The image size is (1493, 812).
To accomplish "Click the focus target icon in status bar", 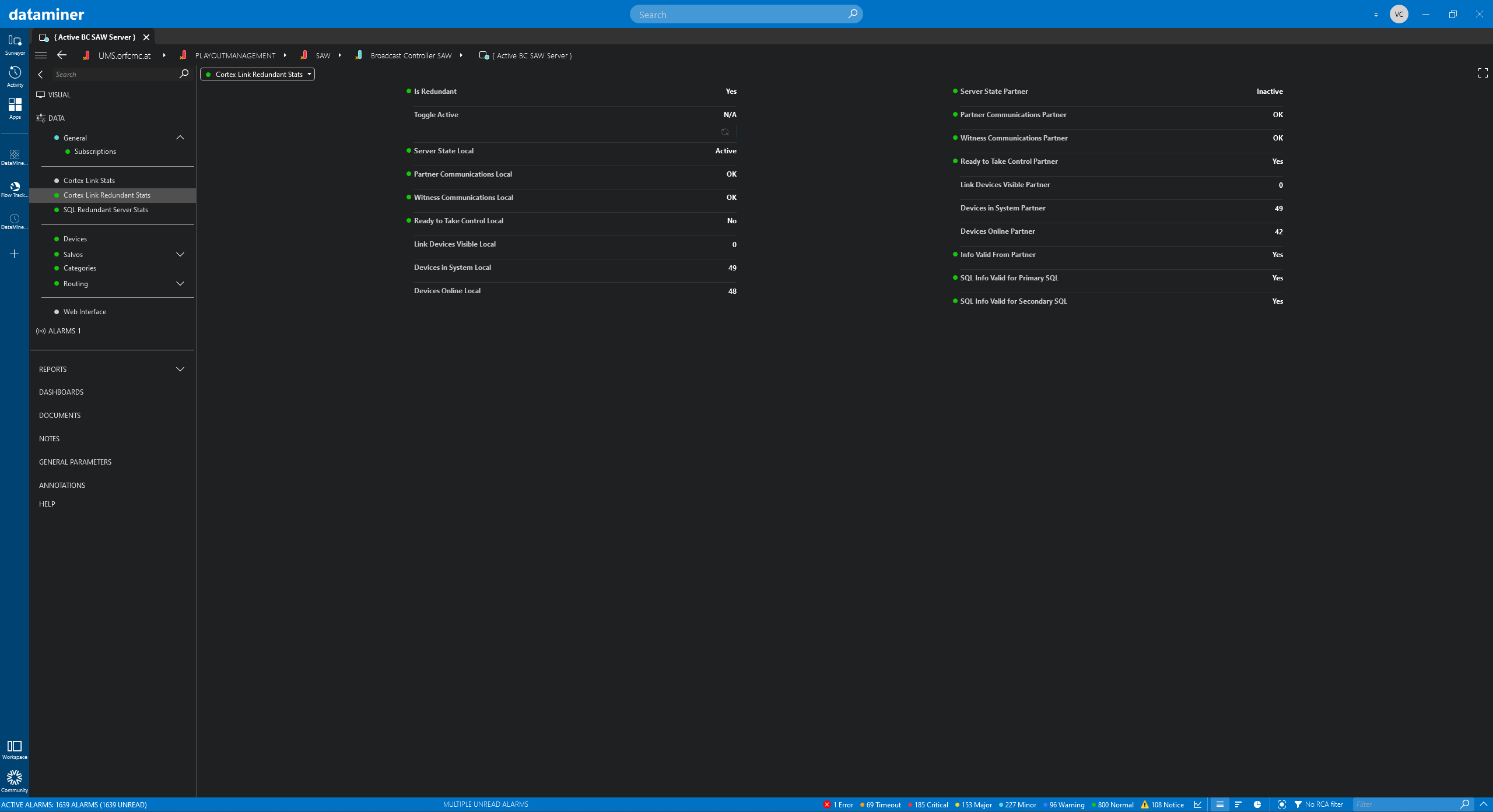I will (x=1281, y=804).
